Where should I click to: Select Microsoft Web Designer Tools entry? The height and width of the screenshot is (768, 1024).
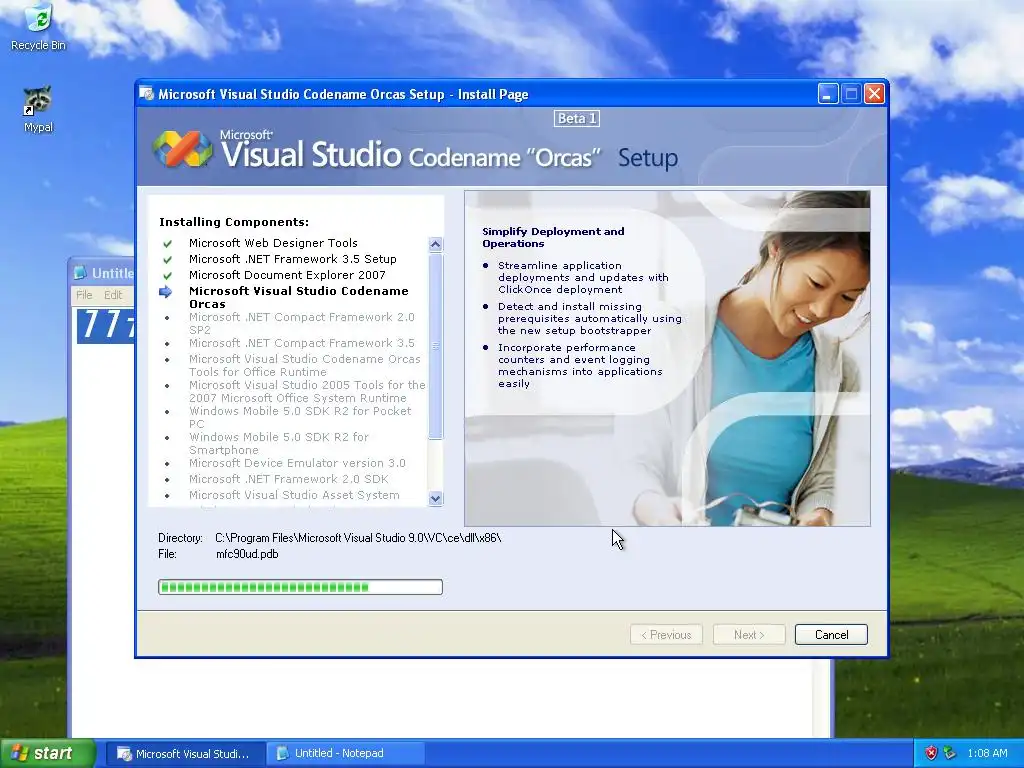tap(273, 243)
